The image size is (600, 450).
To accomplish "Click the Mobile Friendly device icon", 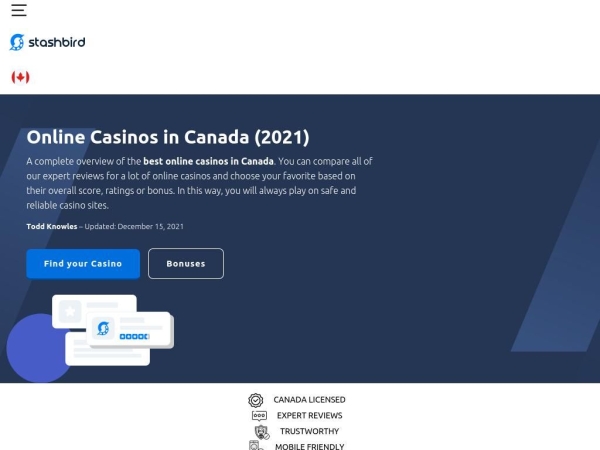I will tap(256, 446).
